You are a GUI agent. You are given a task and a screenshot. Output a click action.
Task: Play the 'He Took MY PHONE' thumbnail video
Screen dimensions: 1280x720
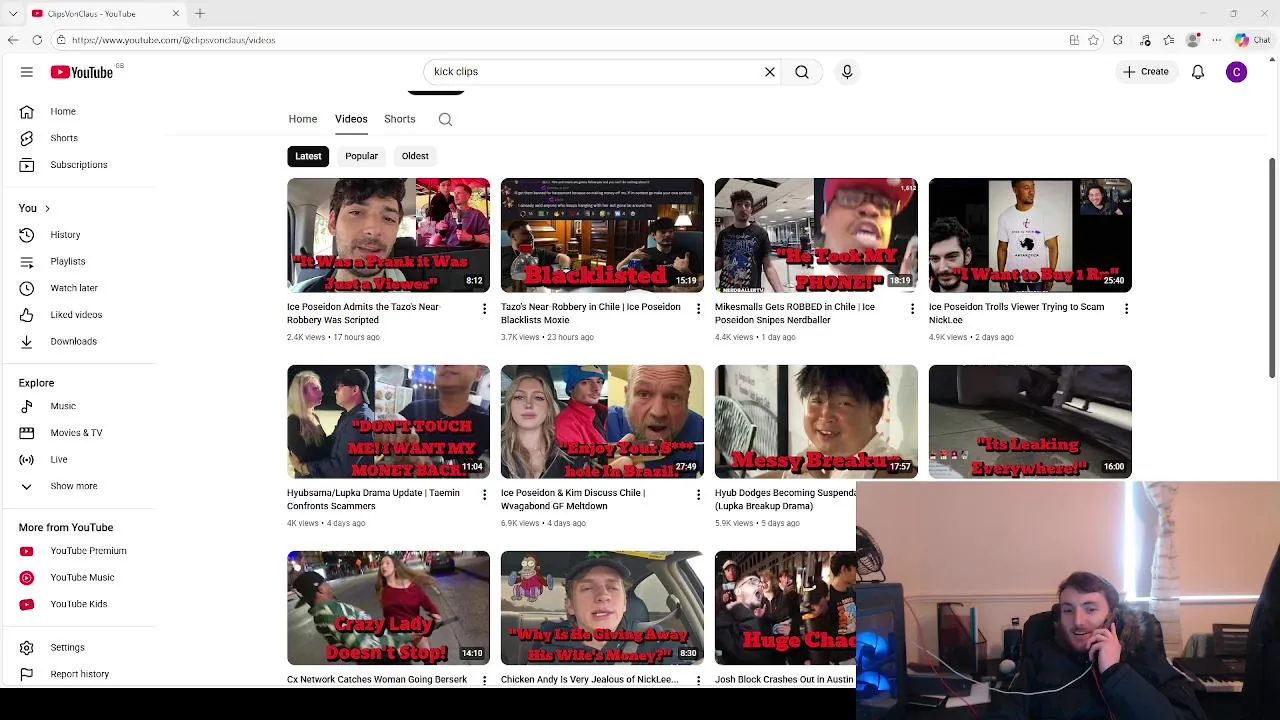pos(816,235)
